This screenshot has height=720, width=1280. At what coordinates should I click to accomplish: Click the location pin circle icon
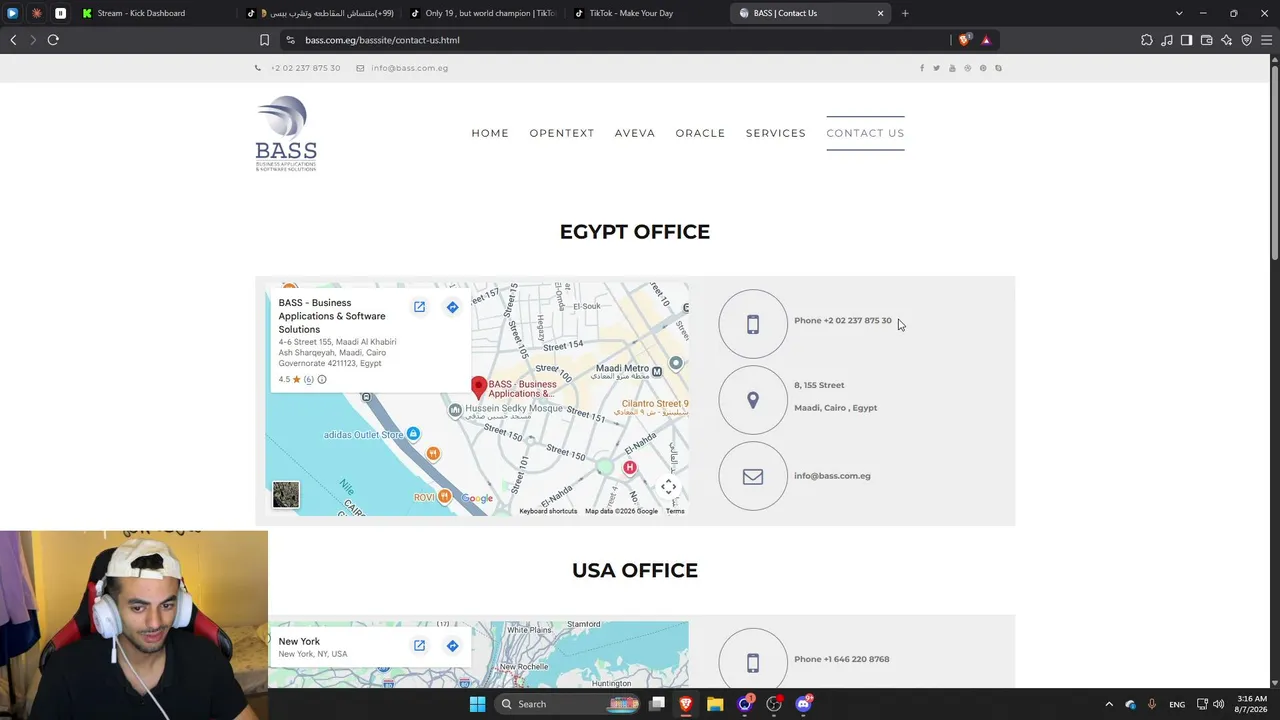[x=753, y=400]
